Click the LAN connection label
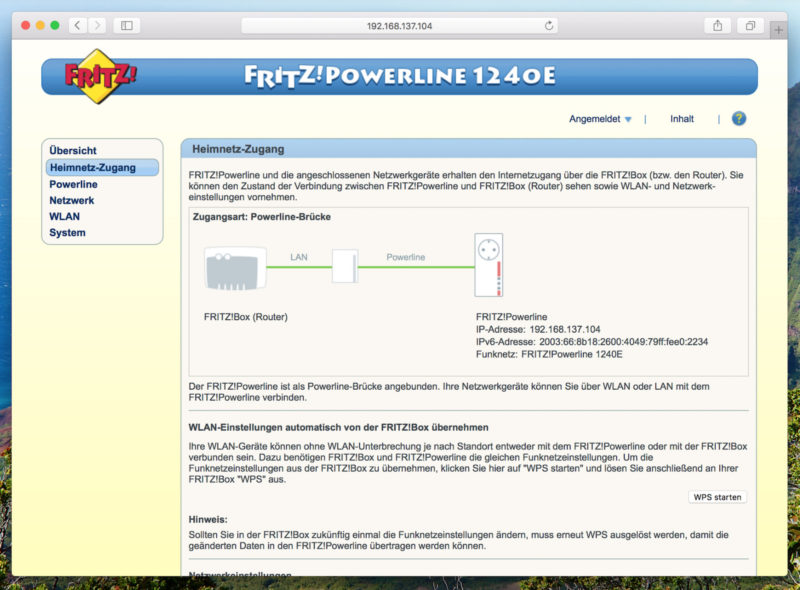800x590 pixels. coord(299,257)
